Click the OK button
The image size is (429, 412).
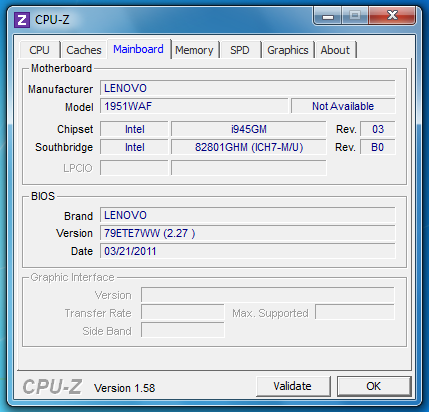374,386
